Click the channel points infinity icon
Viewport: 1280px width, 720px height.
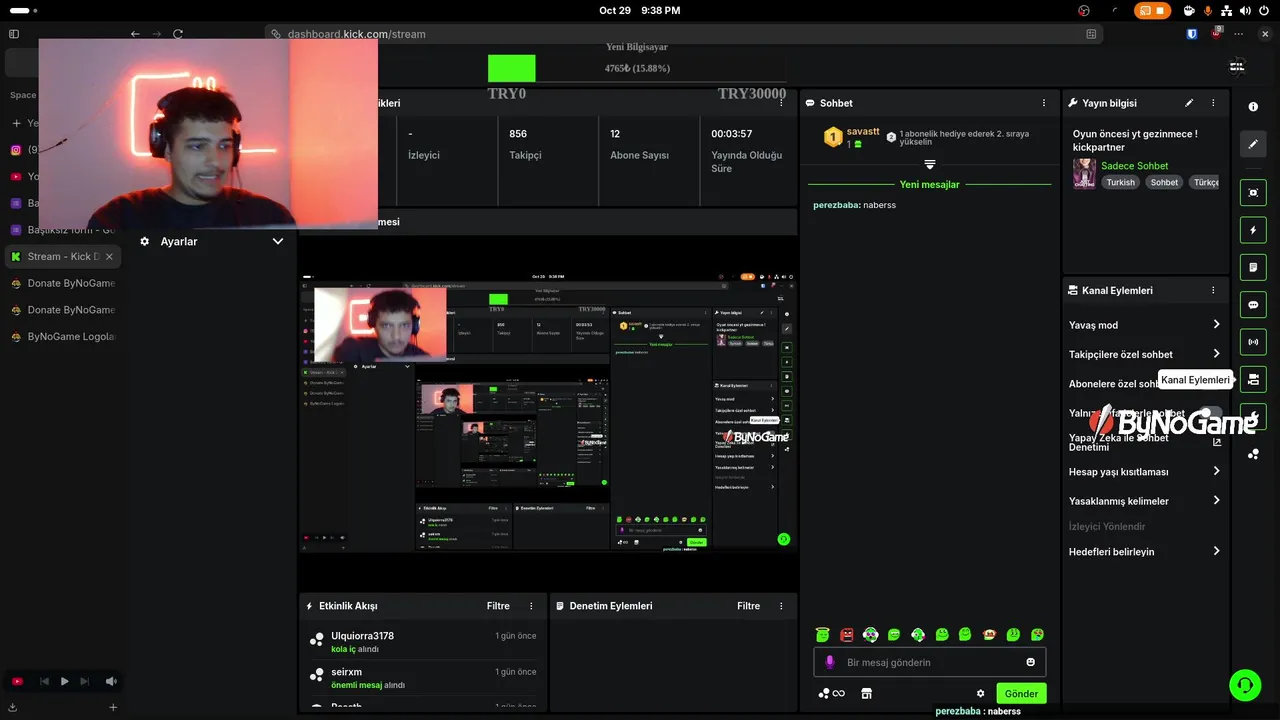pyautogui.click(x=831, y=693)
